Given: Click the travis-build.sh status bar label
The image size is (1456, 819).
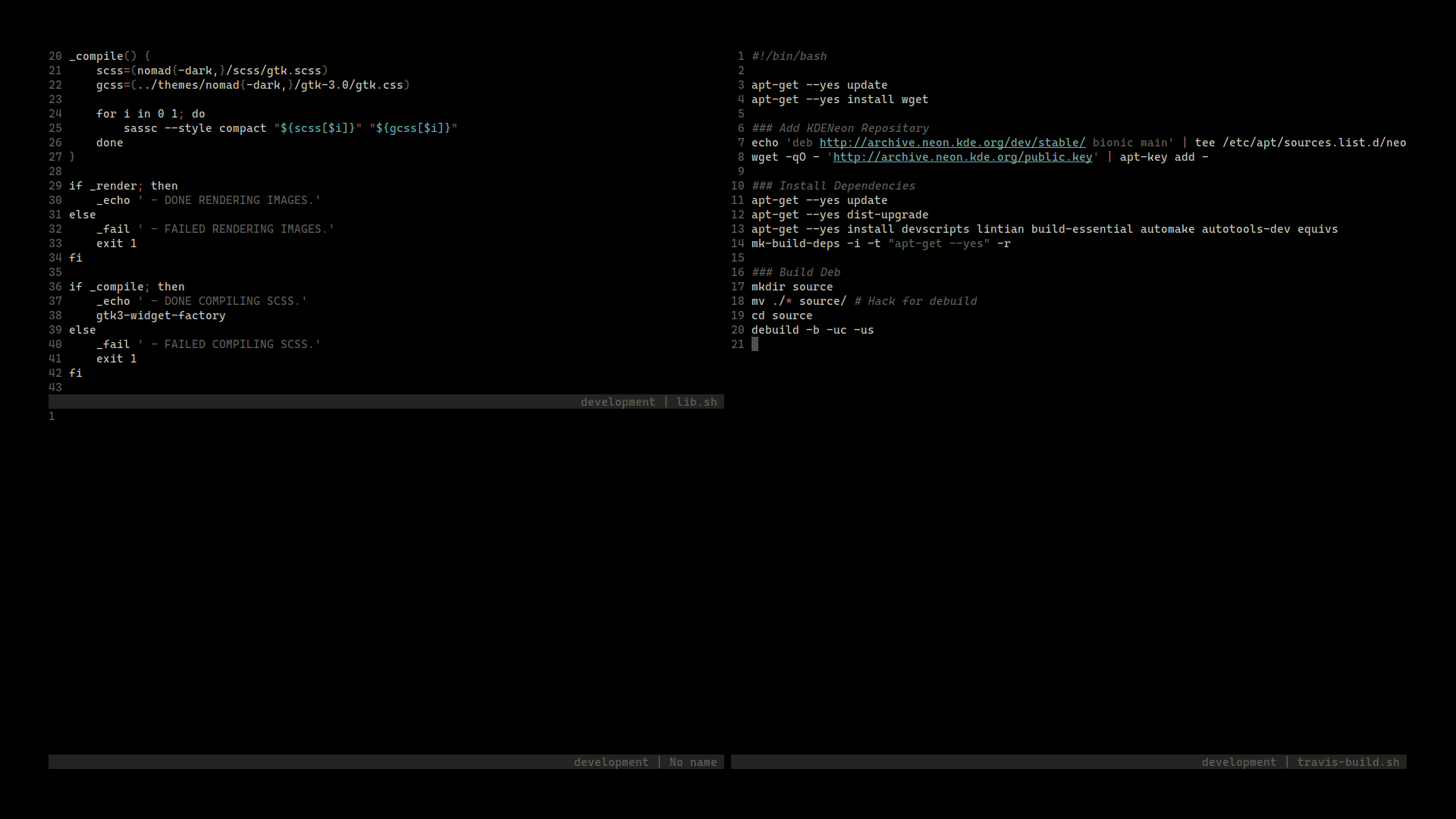Looking at the screenshot, I should (1349, 762).
